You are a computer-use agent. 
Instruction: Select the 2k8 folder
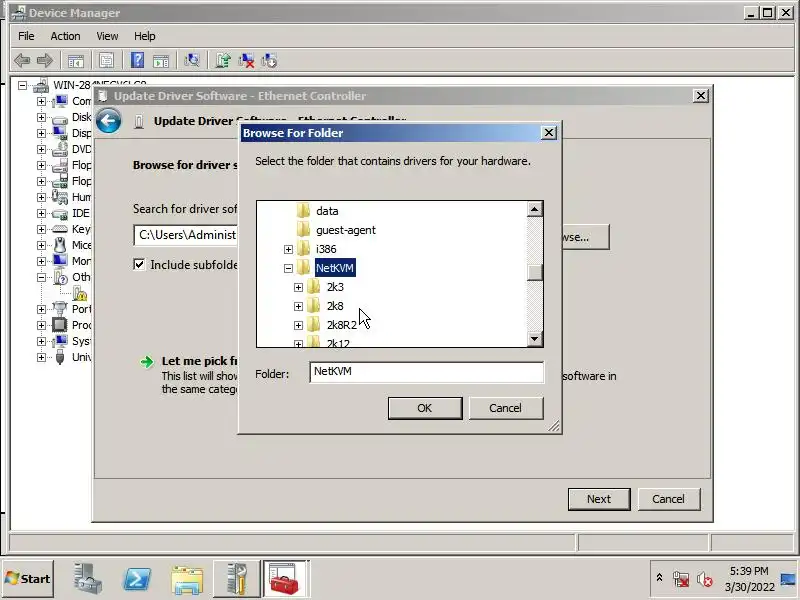tap(335, 306)
